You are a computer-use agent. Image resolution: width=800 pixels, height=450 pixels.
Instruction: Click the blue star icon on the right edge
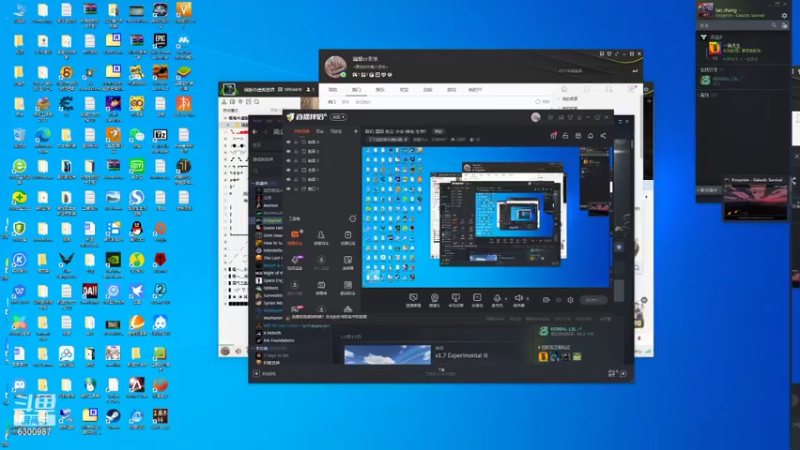619,247
